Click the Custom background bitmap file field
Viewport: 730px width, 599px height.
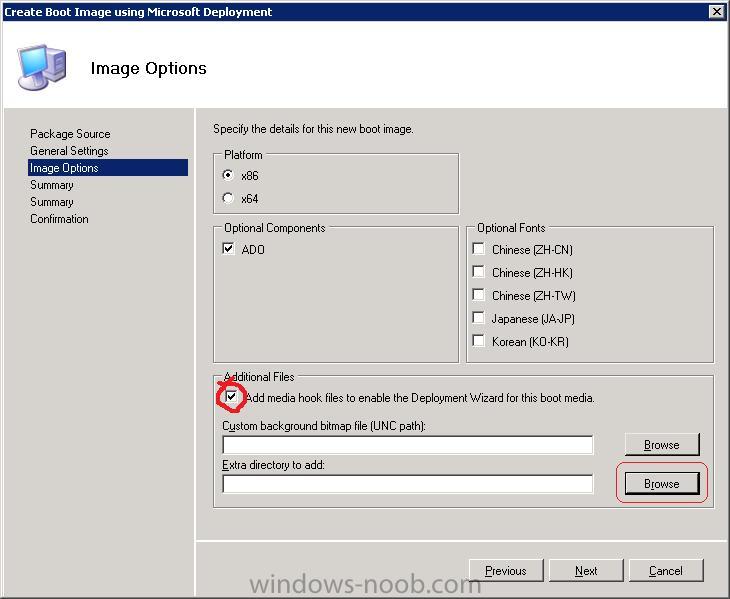click(x=408, y=445)
